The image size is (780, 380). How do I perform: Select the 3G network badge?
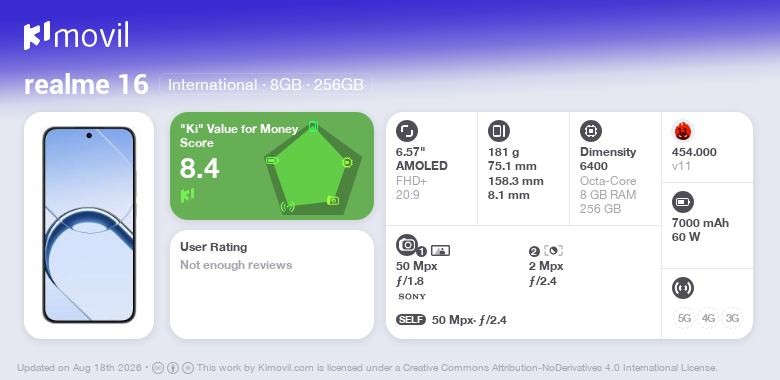pos(732,318)
